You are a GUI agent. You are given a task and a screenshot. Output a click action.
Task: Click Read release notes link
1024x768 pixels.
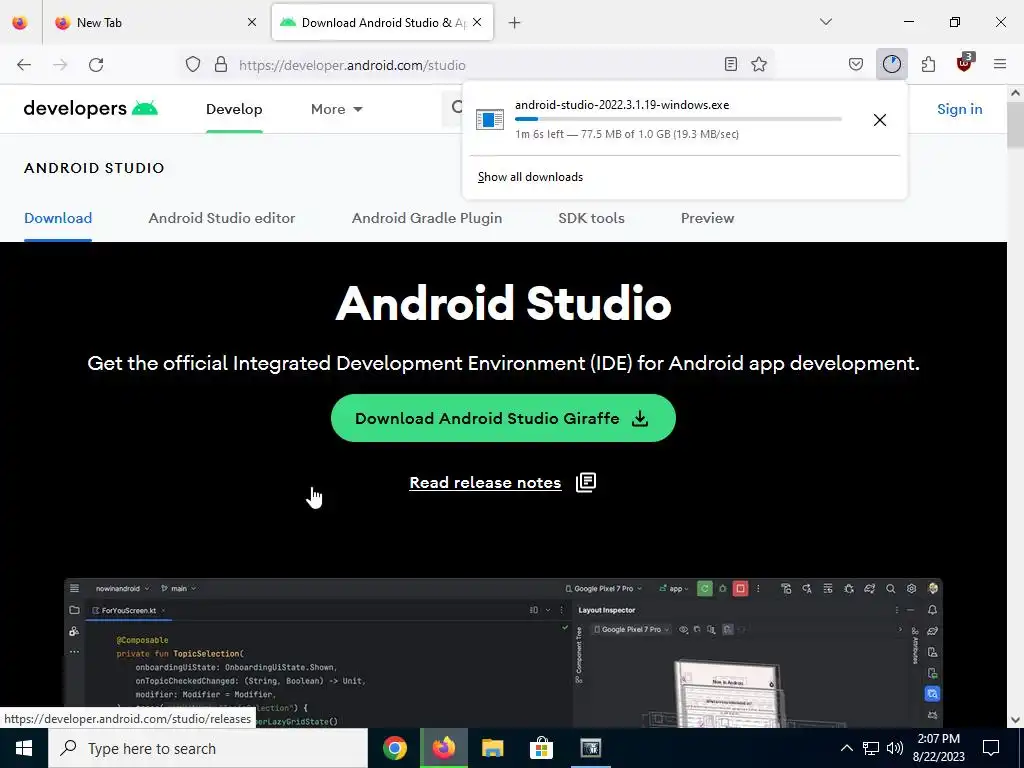(x=485, y=483)
